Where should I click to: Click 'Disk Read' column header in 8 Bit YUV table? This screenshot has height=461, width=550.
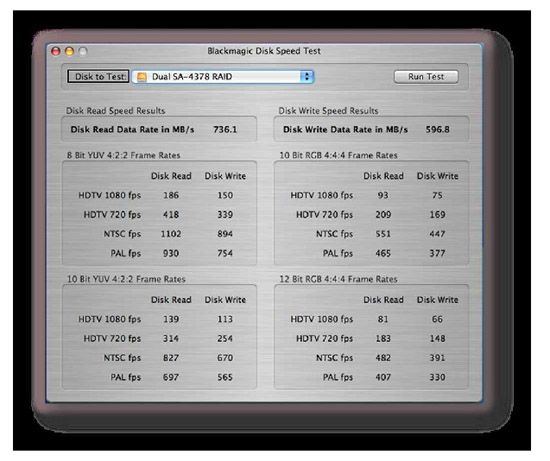click(x=171, y=176)
